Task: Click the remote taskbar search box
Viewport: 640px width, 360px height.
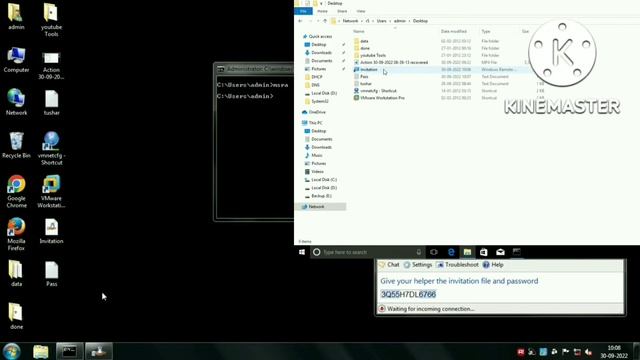Action: click(367, 252)
